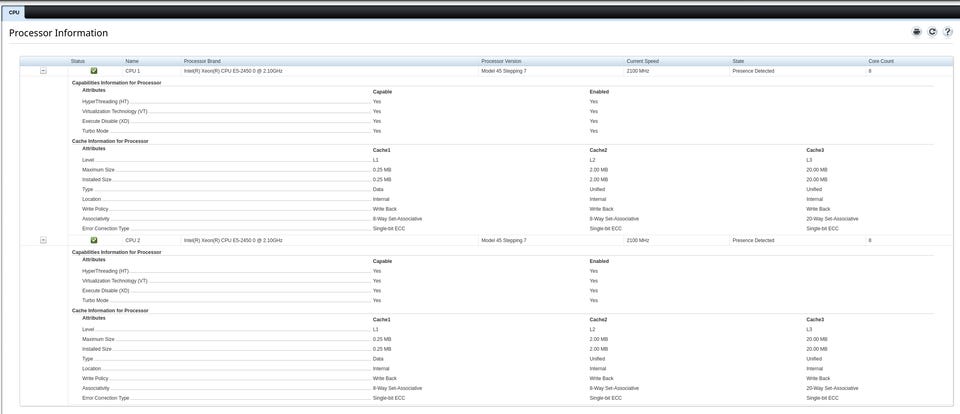Click the 'CPU 1' name cell

(132, 71)
